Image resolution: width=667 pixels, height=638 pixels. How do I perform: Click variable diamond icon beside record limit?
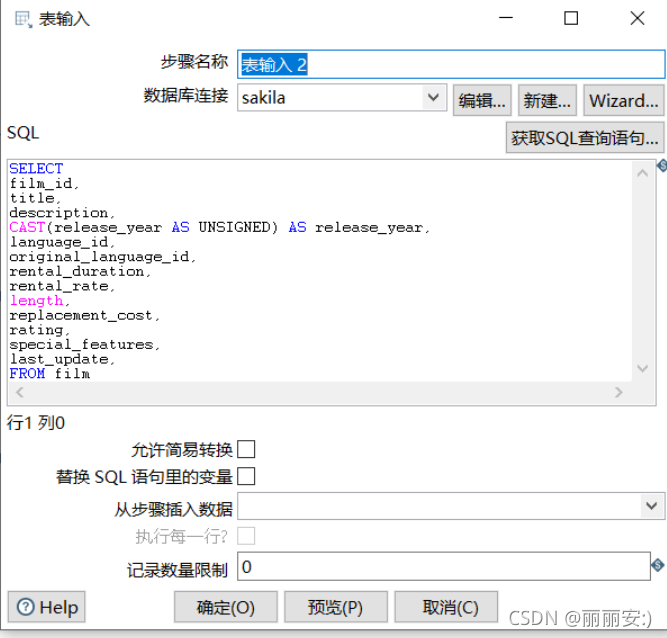tap(658, 565)
